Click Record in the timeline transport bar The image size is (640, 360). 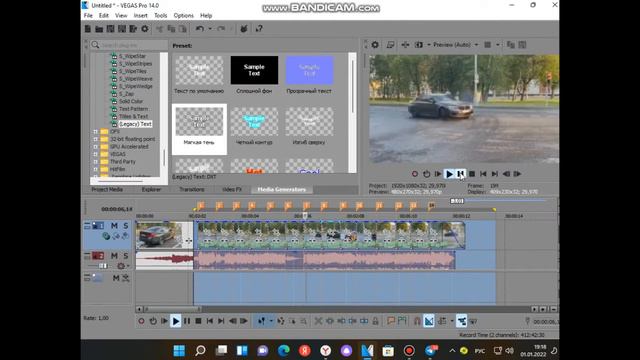(141, 321)
